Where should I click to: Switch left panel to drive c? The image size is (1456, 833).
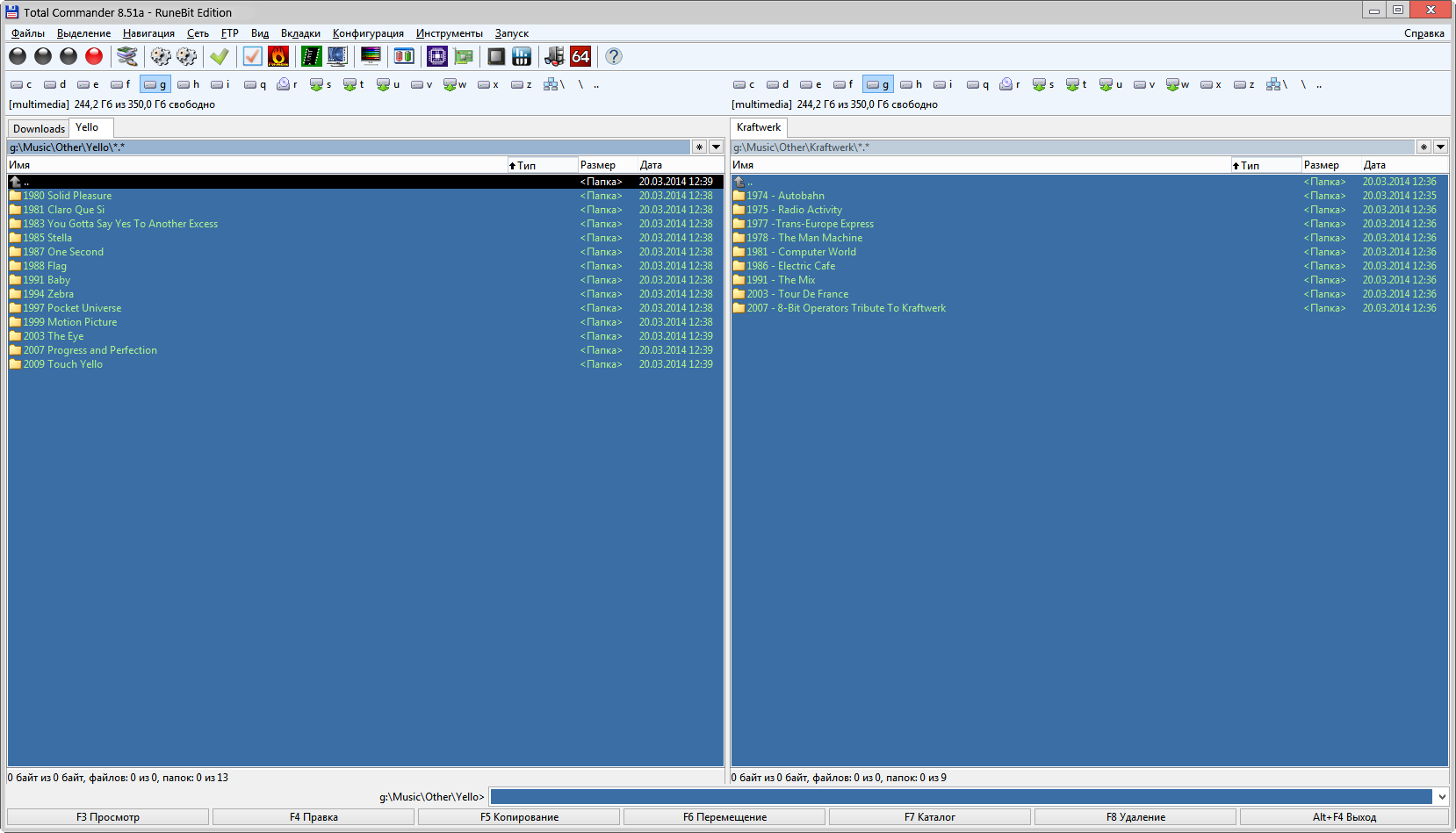(x=21, y=84)
